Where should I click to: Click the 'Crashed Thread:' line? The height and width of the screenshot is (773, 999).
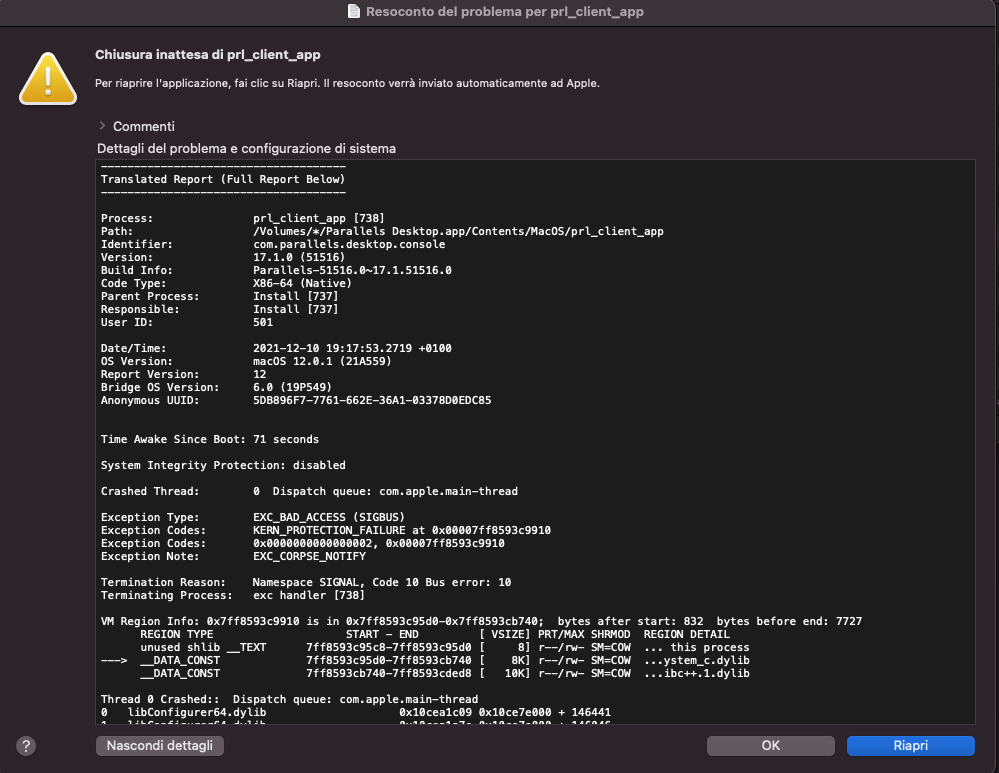click(x=309, y=491)
